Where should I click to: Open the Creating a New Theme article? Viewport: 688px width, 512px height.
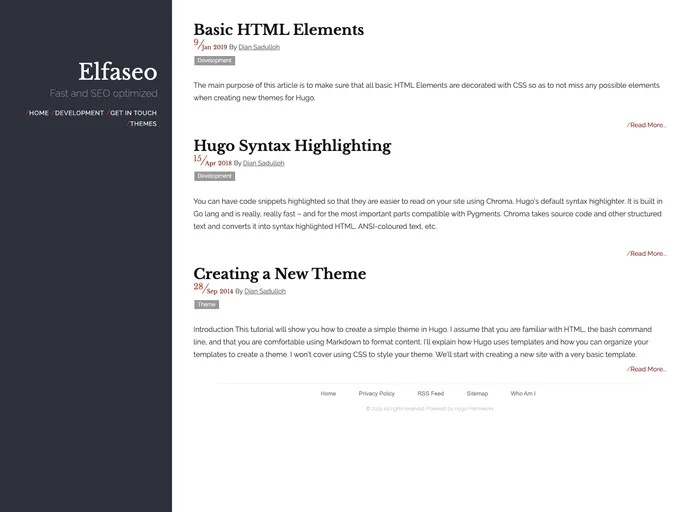coord(279,274)
